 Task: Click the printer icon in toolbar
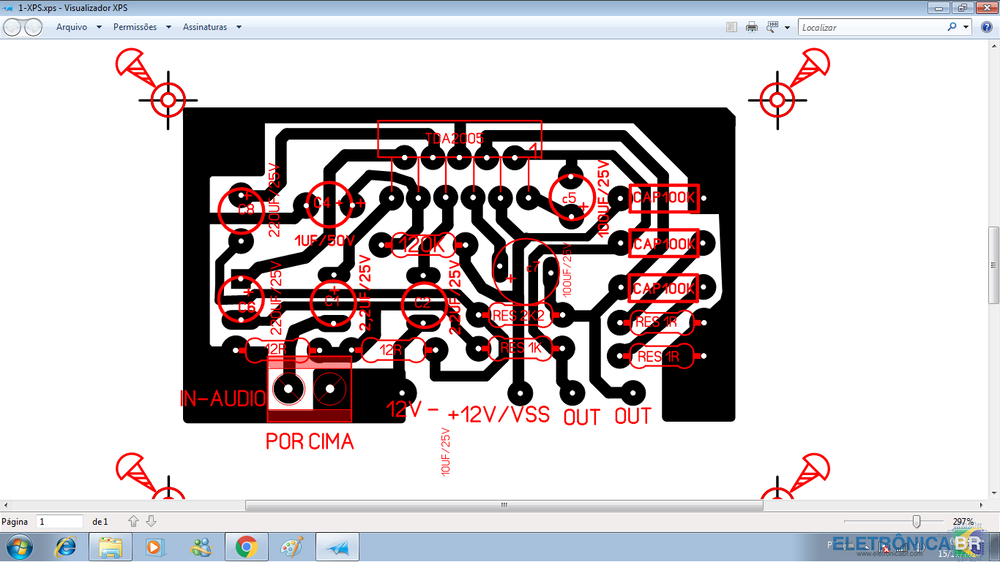pyautogui.click(x=752, y=28)
